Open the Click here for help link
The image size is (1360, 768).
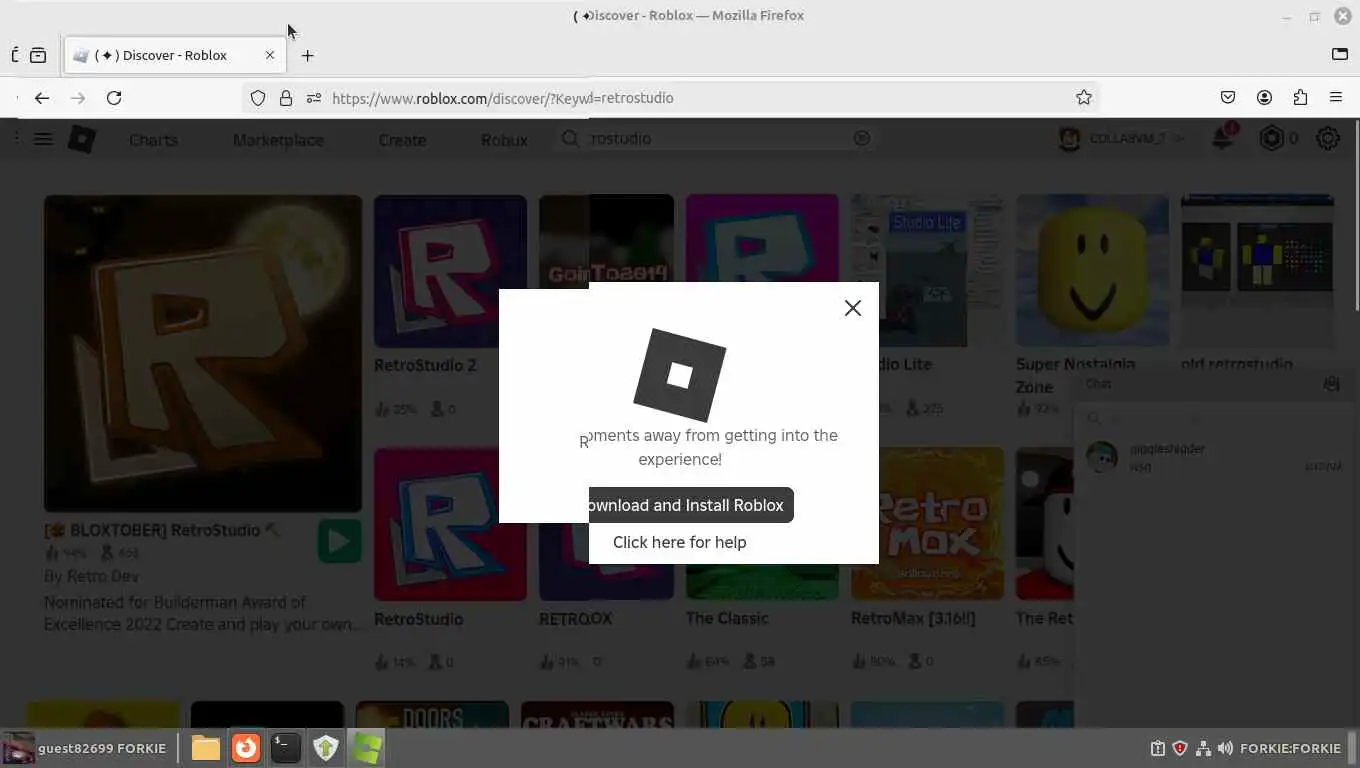pos(679,542)
